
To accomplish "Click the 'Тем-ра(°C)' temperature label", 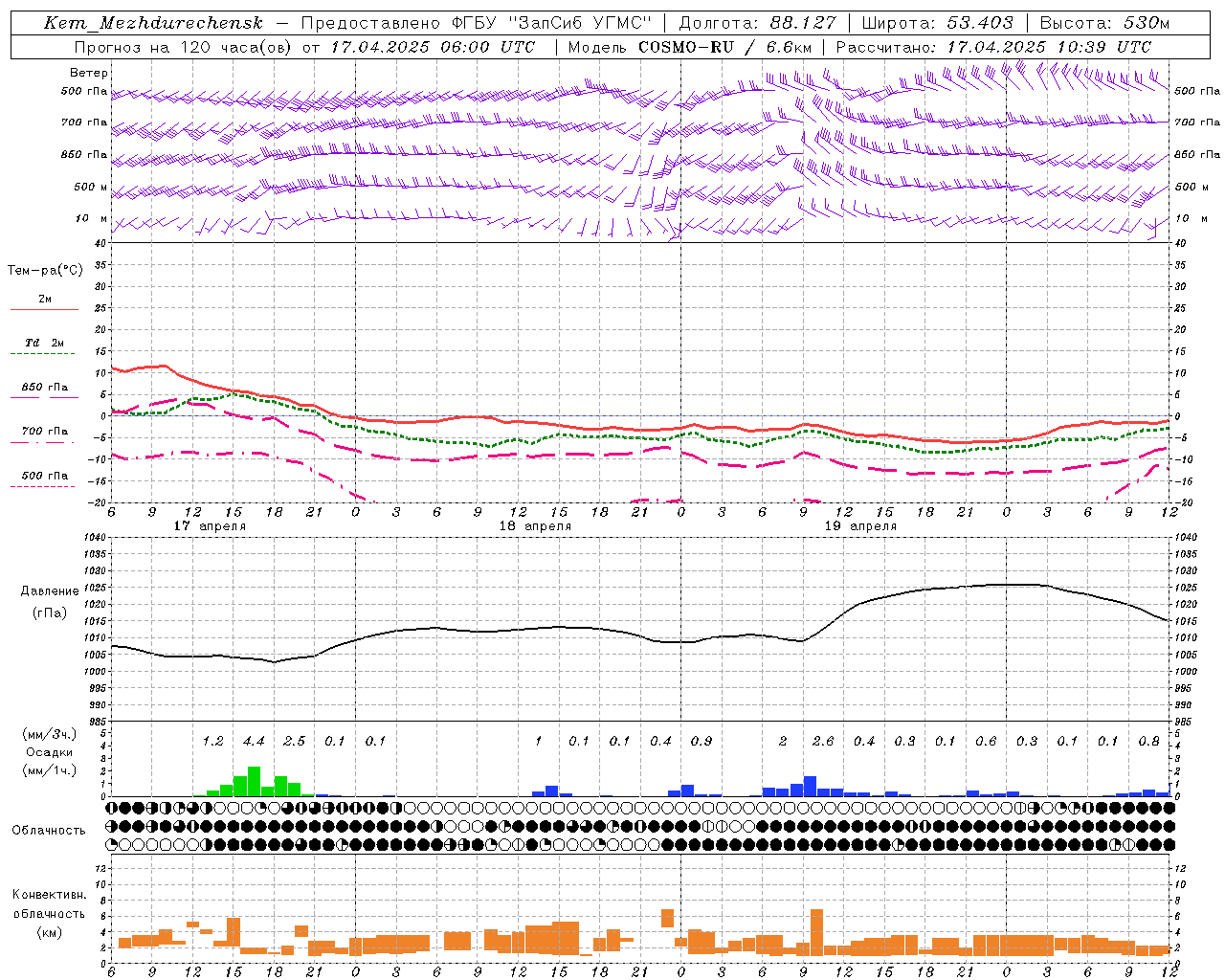I will click(x=45, y=271).
